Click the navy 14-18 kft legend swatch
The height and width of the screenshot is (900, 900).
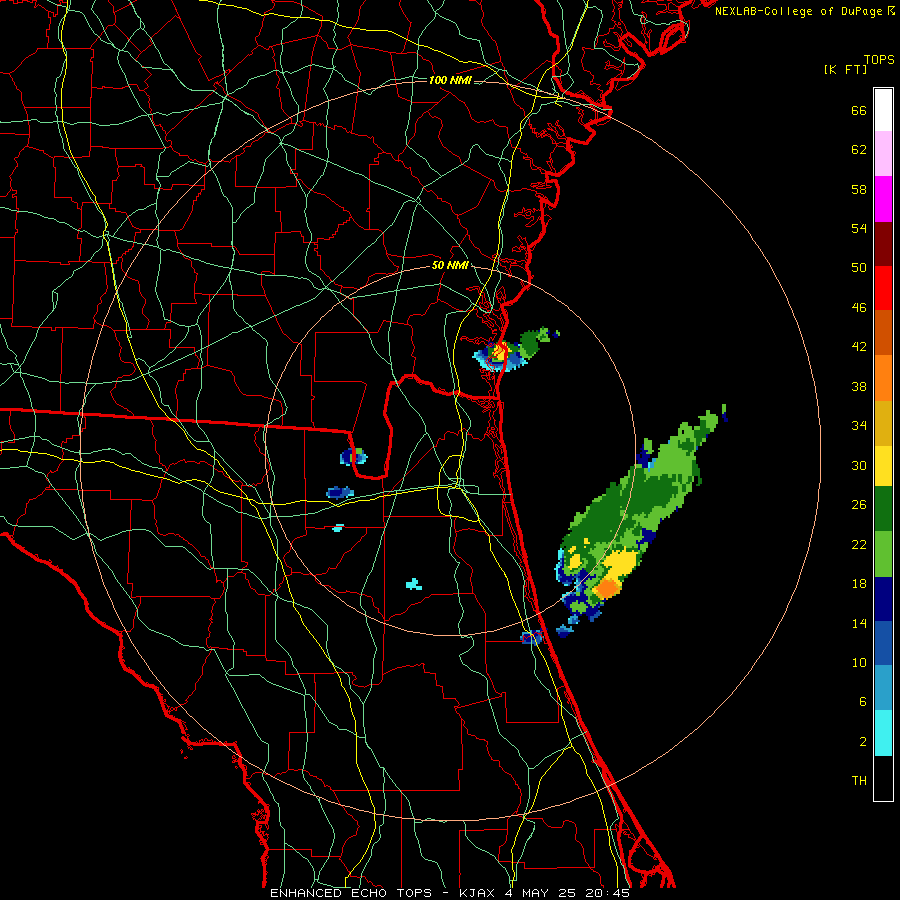click(x=883, y=599)
